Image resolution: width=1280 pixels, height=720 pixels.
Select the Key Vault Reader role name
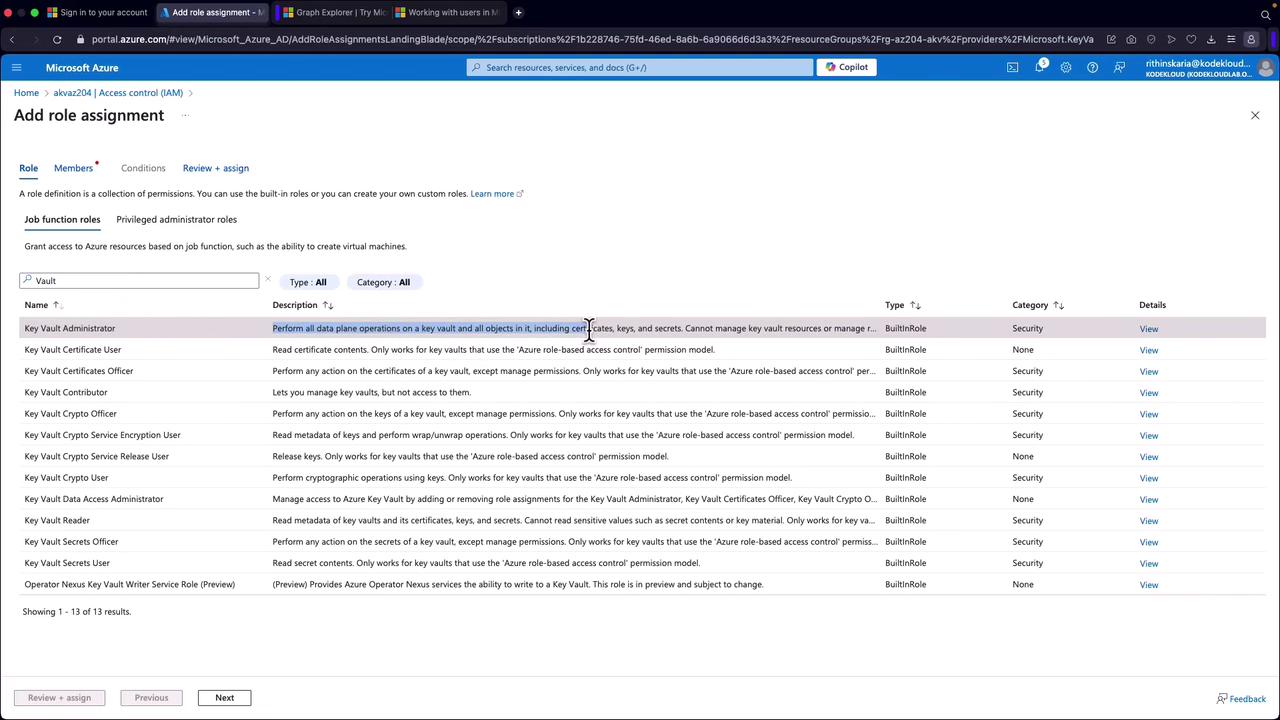pos(57,520)
